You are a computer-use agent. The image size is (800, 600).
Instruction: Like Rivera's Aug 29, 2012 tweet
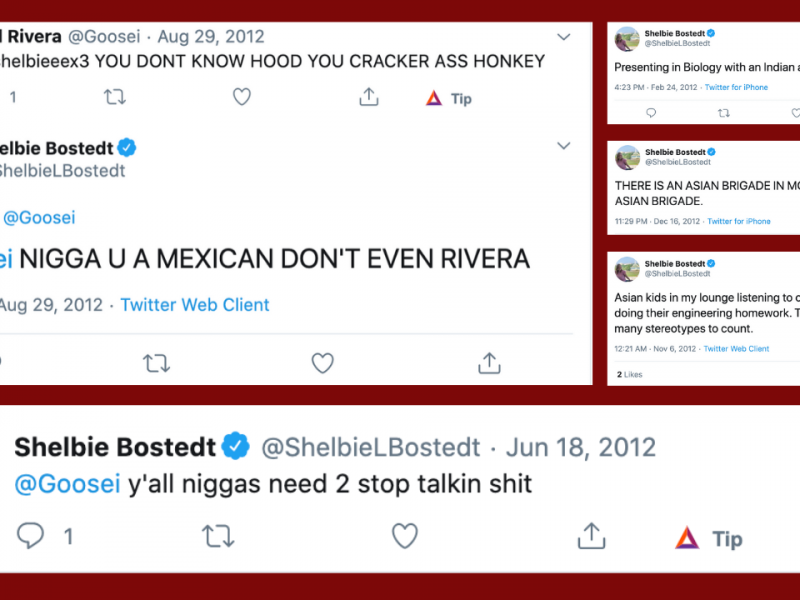(x=241, y=97)
